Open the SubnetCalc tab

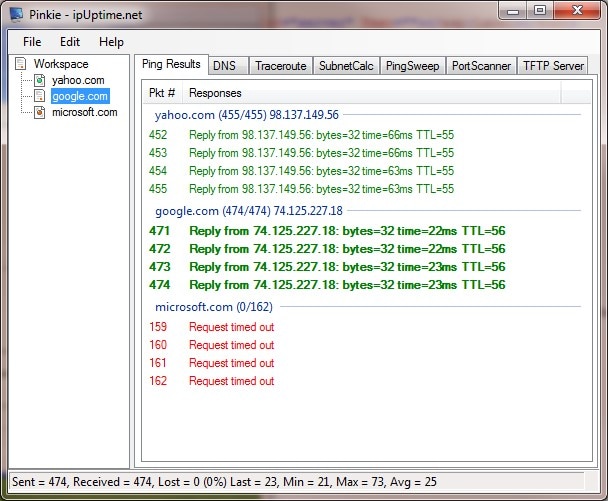point(346,66)
